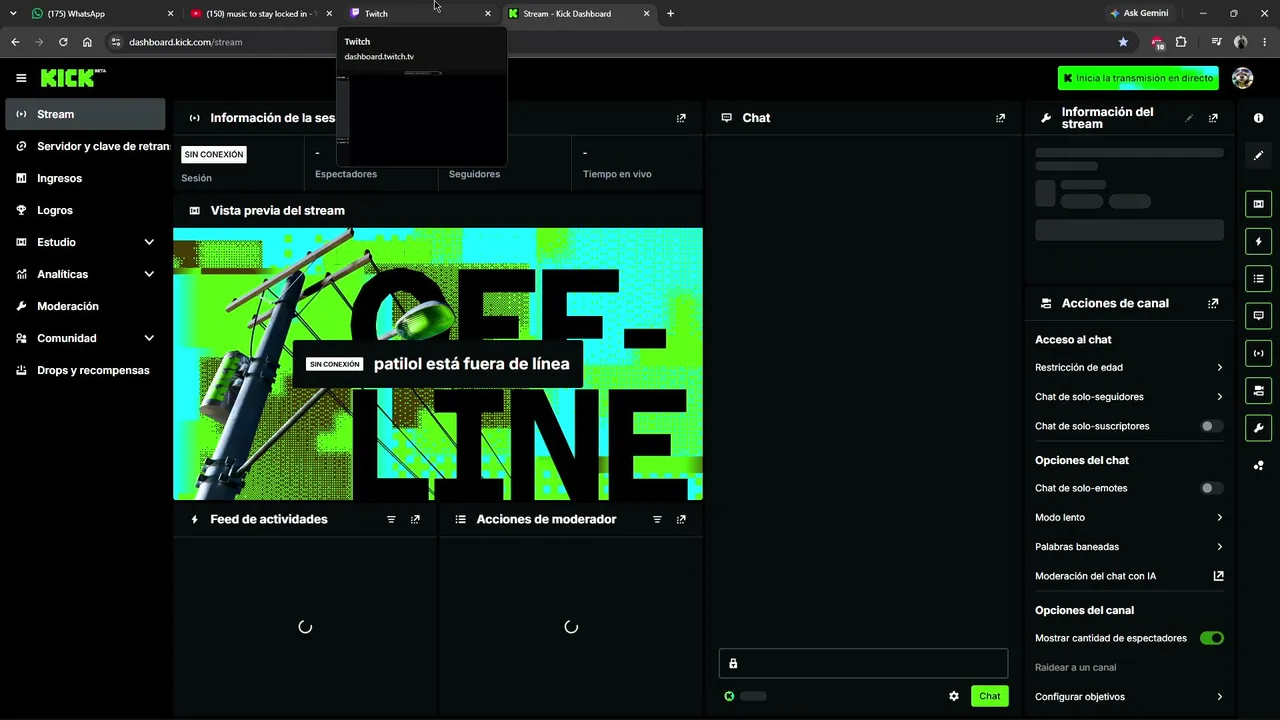
Task: Click Inicia la transmisión en directo
Action: point(1138,78)
